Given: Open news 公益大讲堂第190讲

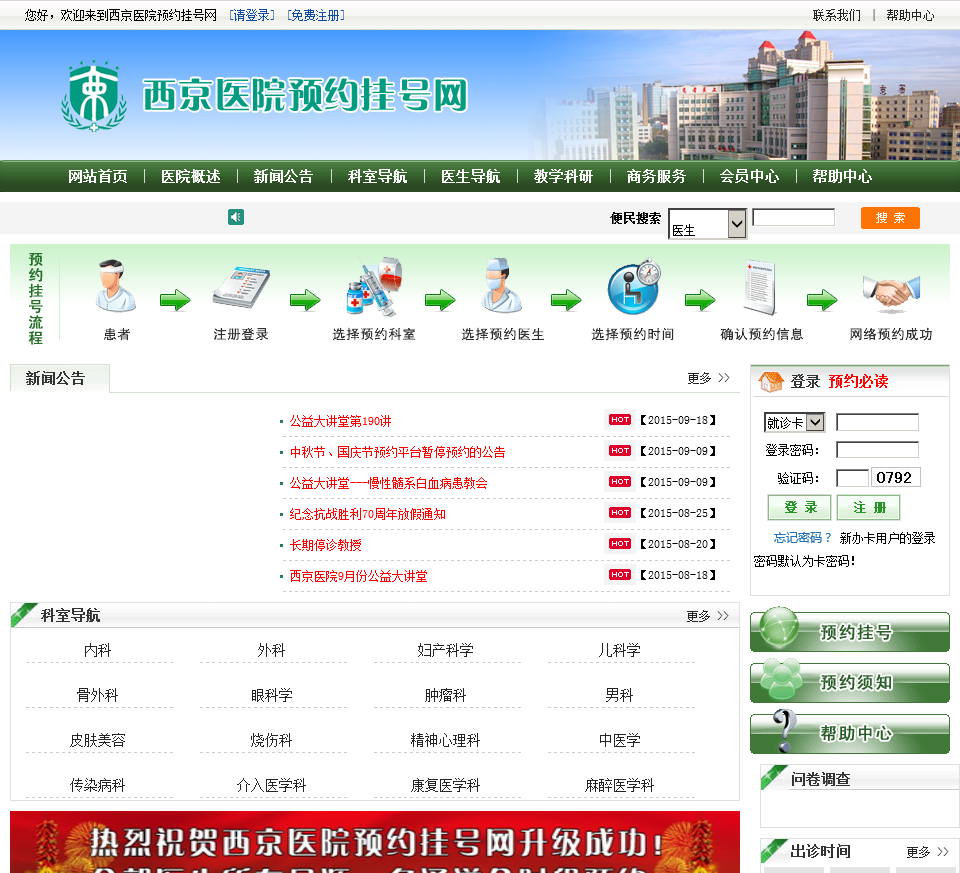Looking at the screenshot, I should [x=340, y=421].
